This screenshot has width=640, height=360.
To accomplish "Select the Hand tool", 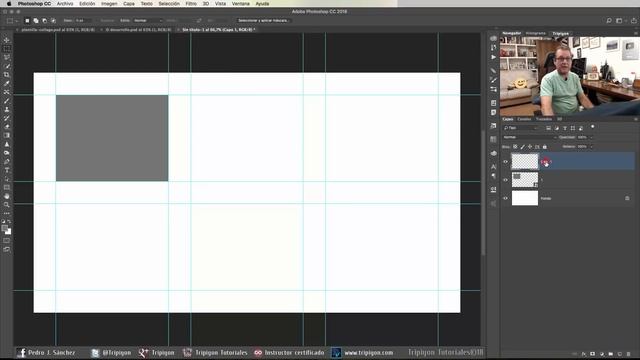I will point(7,196).
